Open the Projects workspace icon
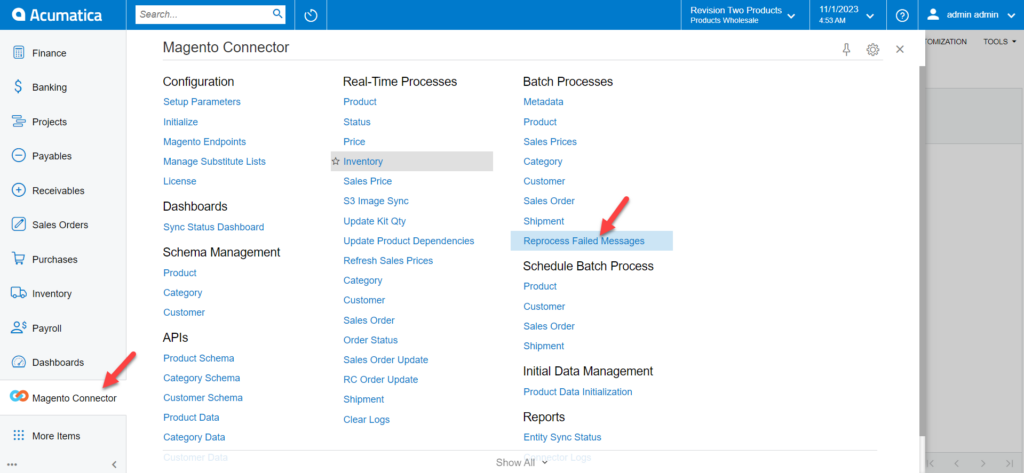Viewport: 1024px width, 473px height. click(x=18, y=122)
